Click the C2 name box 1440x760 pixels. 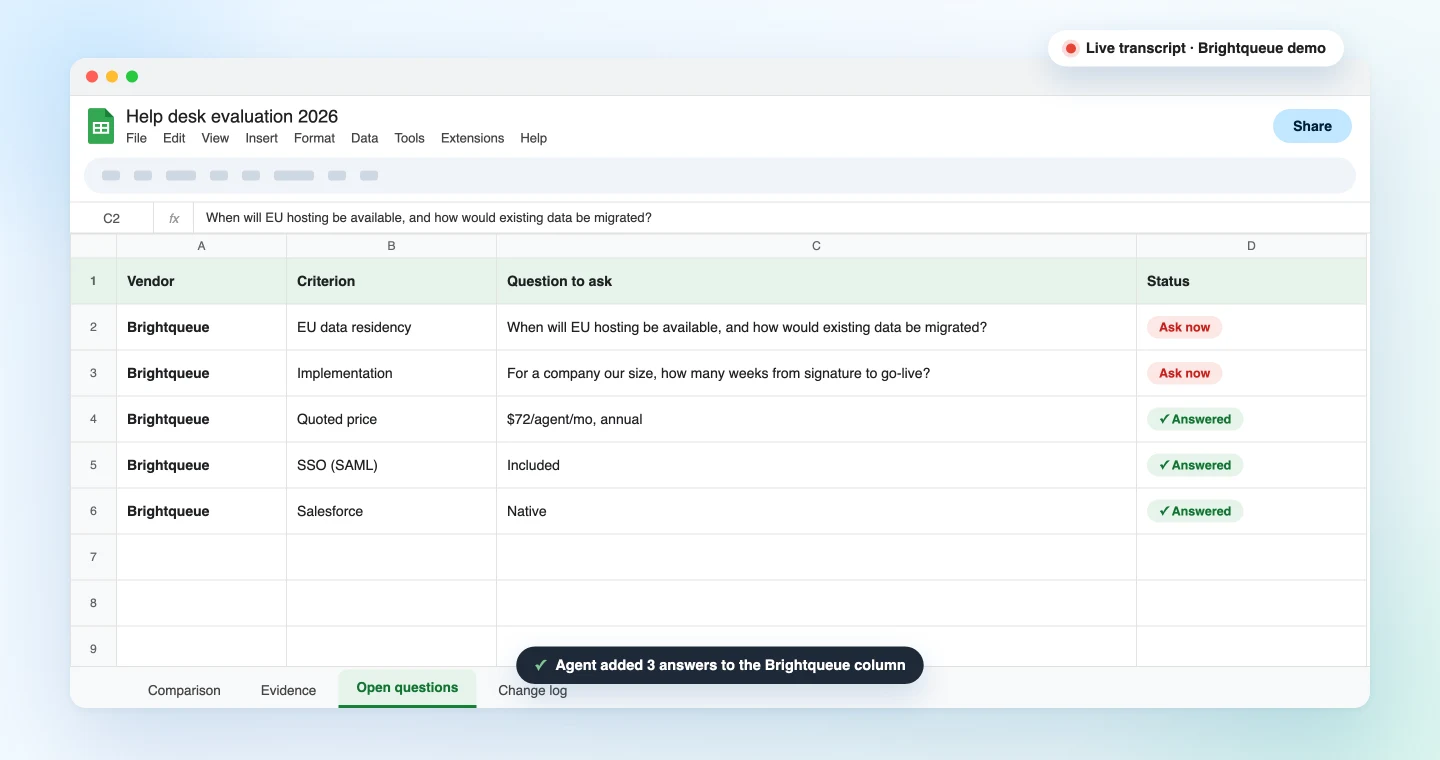click(x=111, y=218)
